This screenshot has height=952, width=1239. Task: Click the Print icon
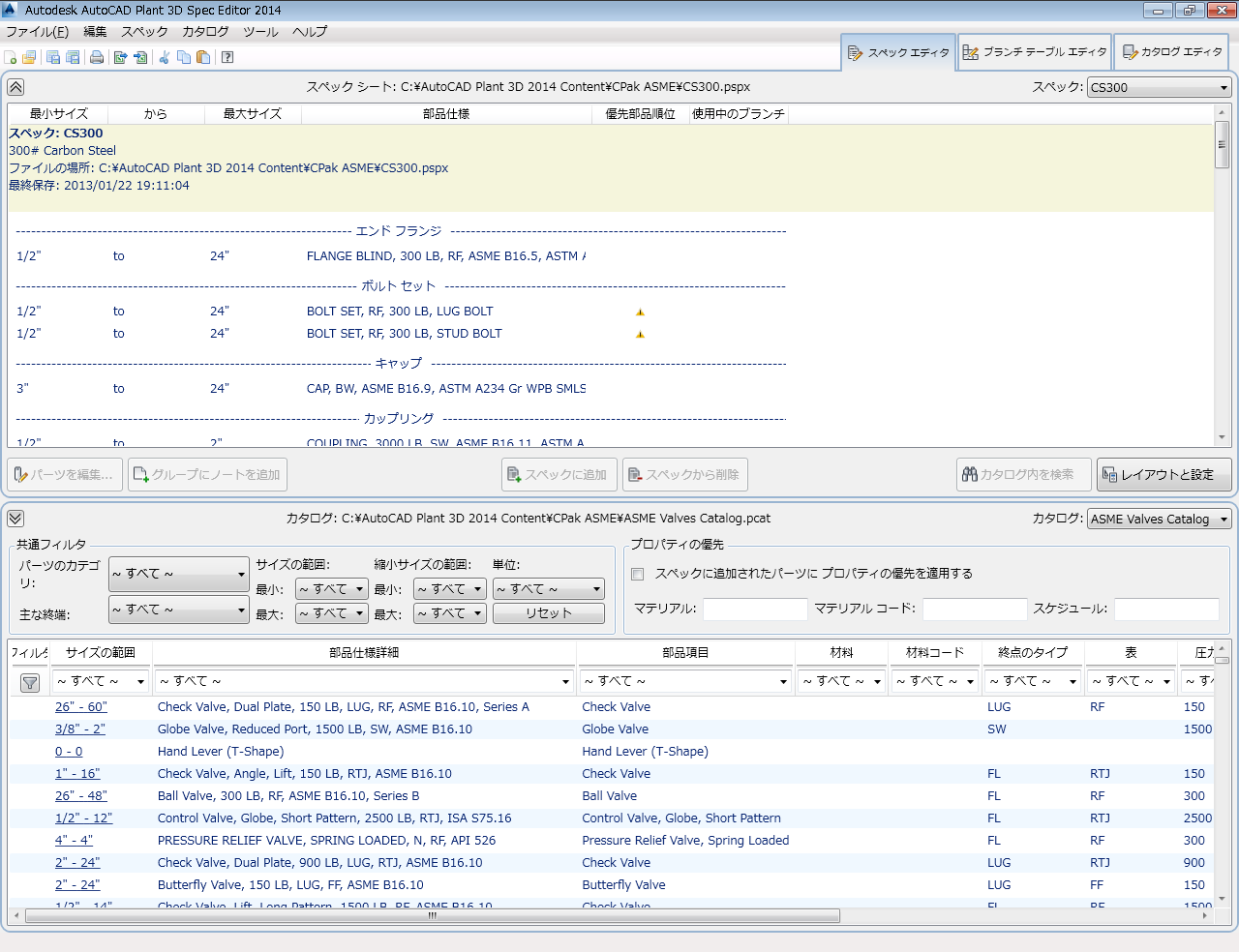coord(97,57)
